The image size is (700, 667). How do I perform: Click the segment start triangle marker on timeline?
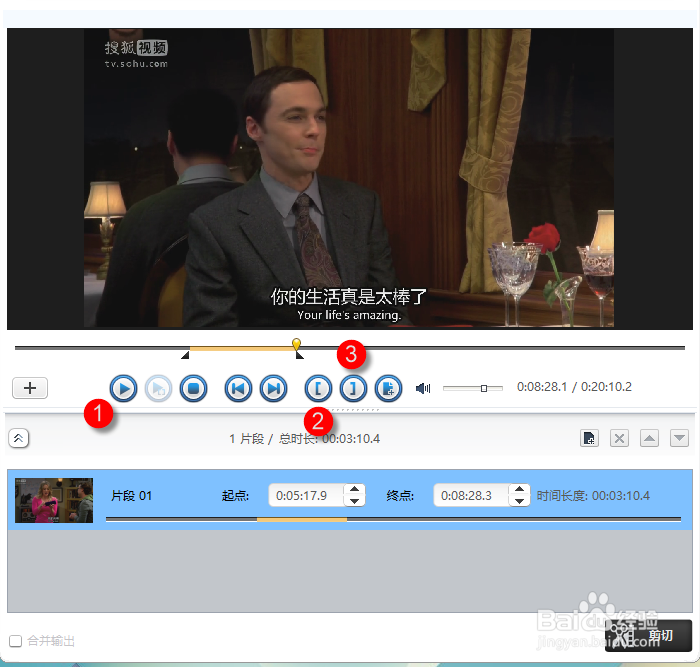point(185,355)
